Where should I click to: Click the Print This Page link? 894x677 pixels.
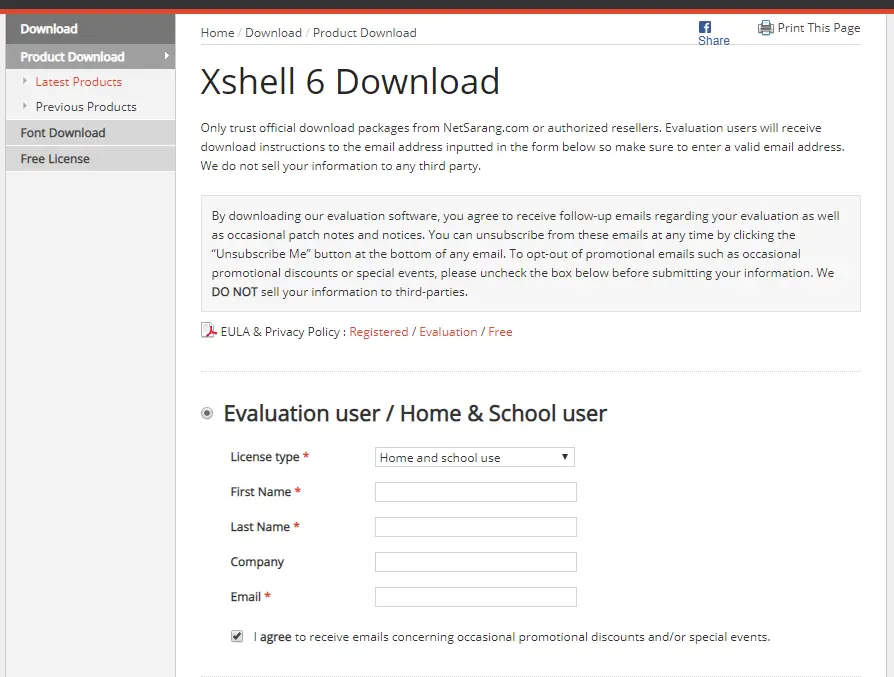pos(819,27)
